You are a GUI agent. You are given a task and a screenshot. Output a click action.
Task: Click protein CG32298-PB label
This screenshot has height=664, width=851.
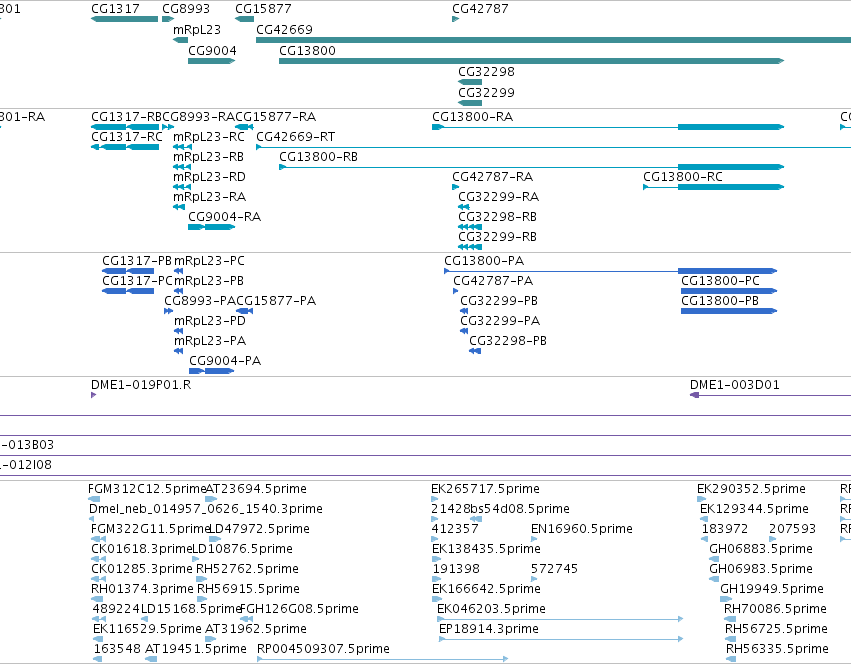tap(507, 341)
